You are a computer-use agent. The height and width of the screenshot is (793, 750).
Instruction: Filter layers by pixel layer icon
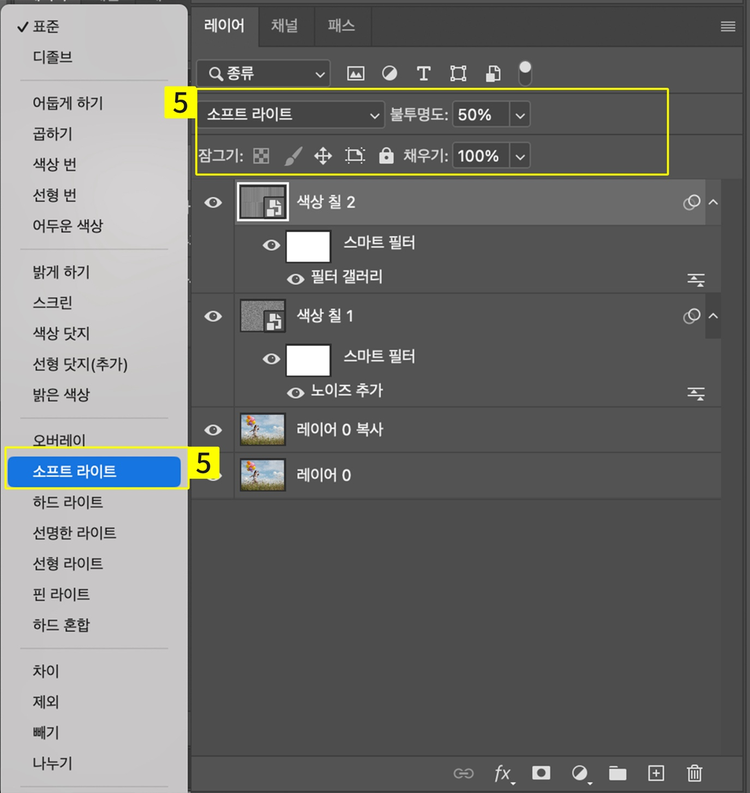coord(356,74)
